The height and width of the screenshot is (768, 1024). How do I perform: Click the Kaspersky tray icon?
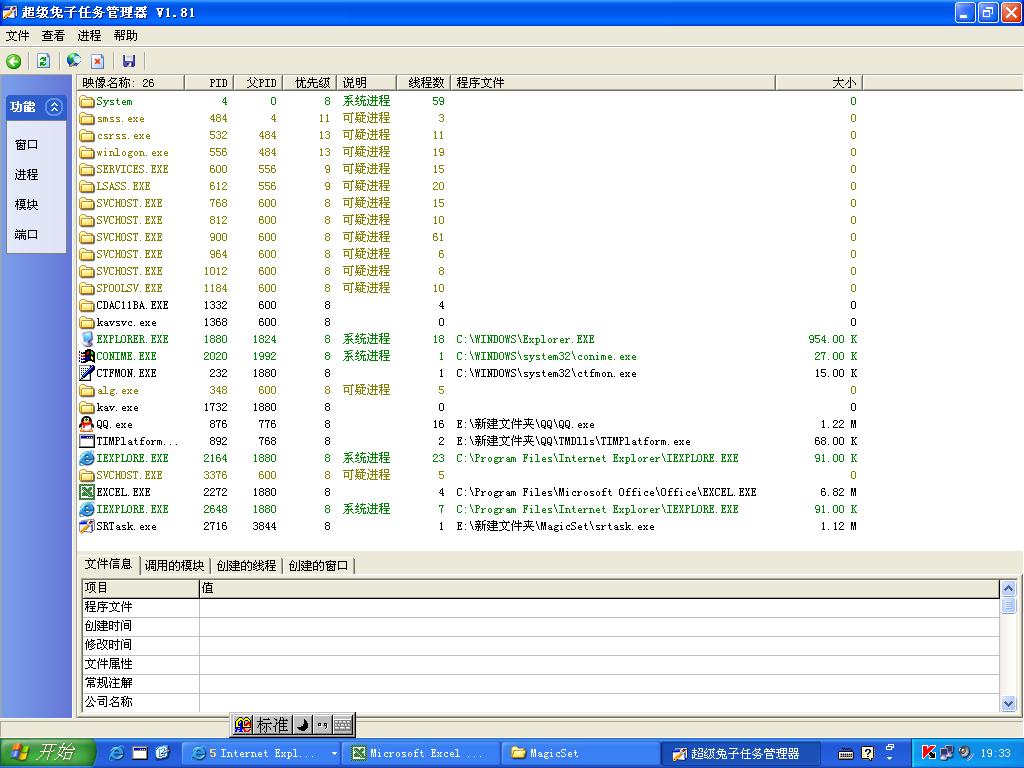click(x=929, y=753)
